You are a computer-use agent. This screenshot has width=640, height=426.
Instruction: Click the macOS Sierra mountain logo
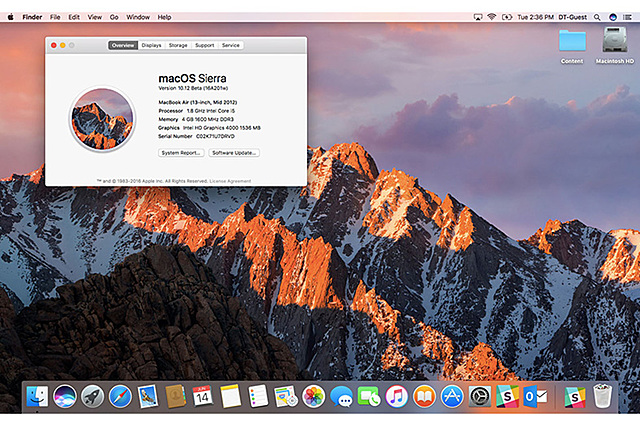click(102, 119)
